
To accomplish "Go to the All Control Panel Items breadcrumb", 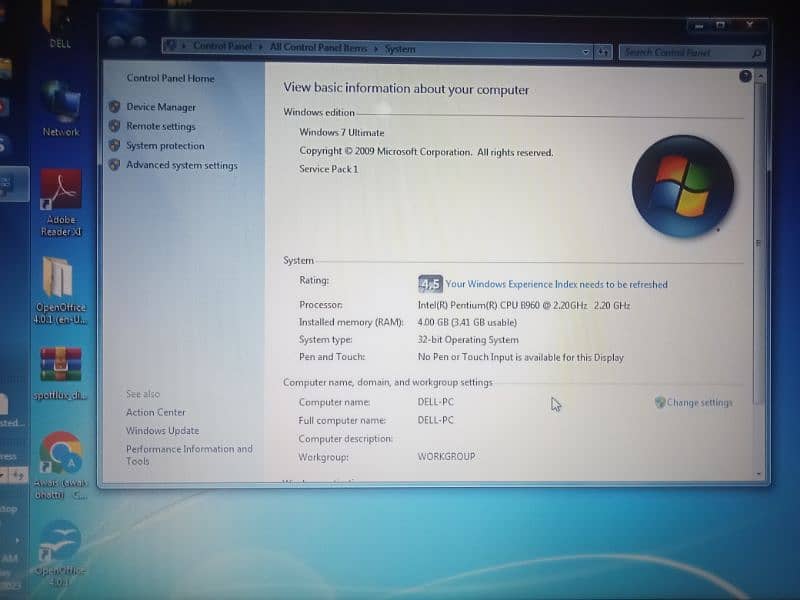I will (318, 47).
